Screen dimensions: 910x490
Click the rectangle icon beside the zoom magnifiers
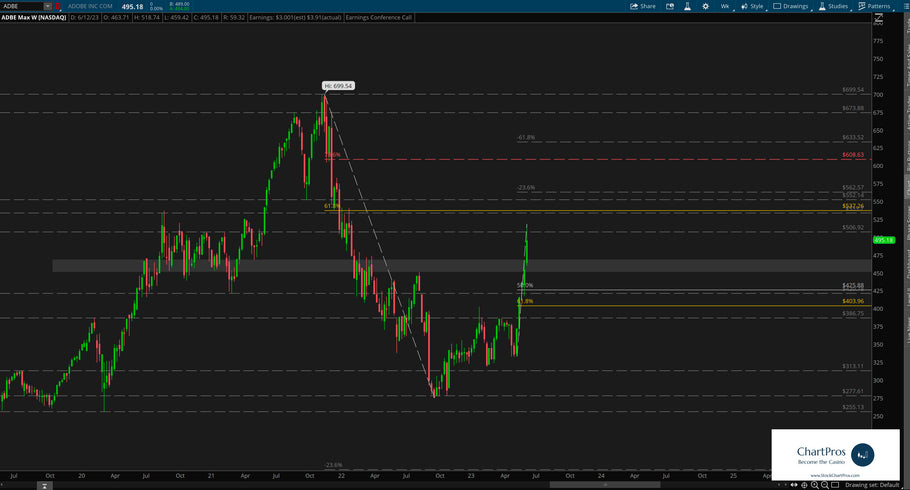click(835, 485)
